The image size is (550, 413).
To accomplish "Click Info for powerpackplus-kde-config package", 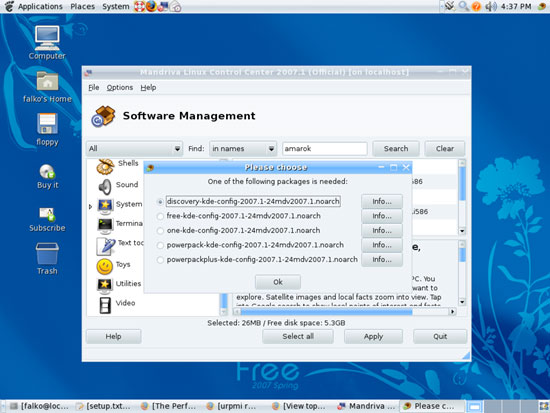I will 382,260.
